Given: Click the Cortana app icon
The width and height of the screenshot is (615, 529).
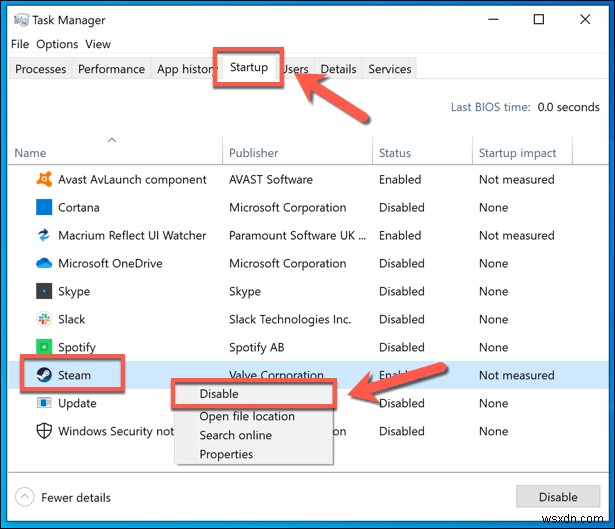Looking at the screenshot, I should [44, 208].
